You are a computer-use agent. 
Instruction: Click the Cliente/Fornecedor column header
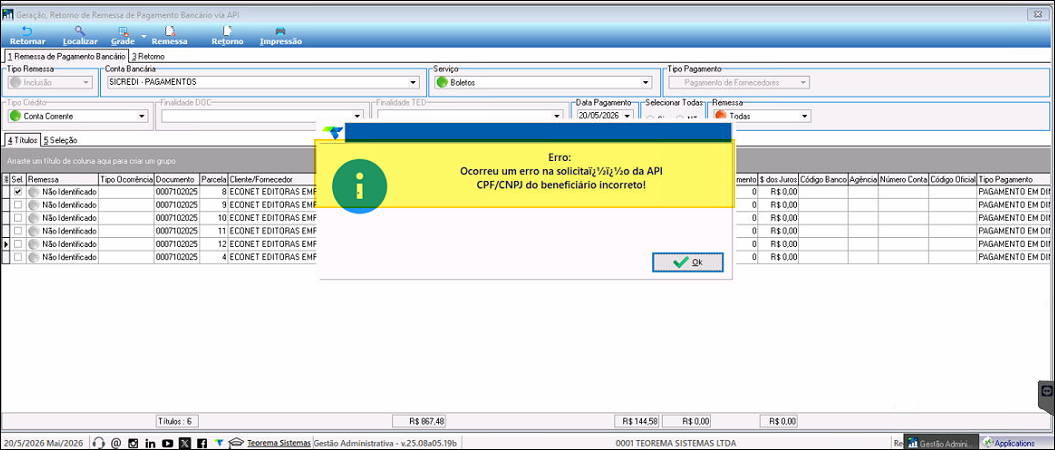coord(272,180)
